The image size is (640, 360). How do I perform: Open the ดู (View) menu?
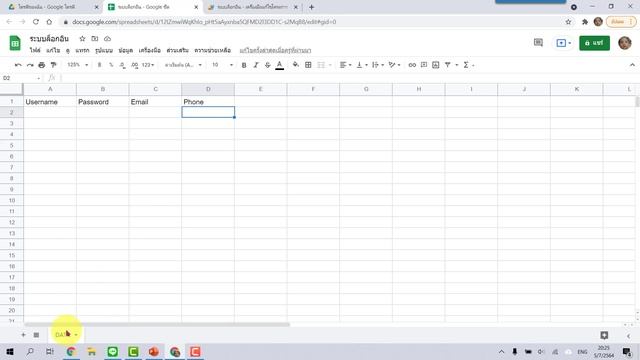[67, 50]
